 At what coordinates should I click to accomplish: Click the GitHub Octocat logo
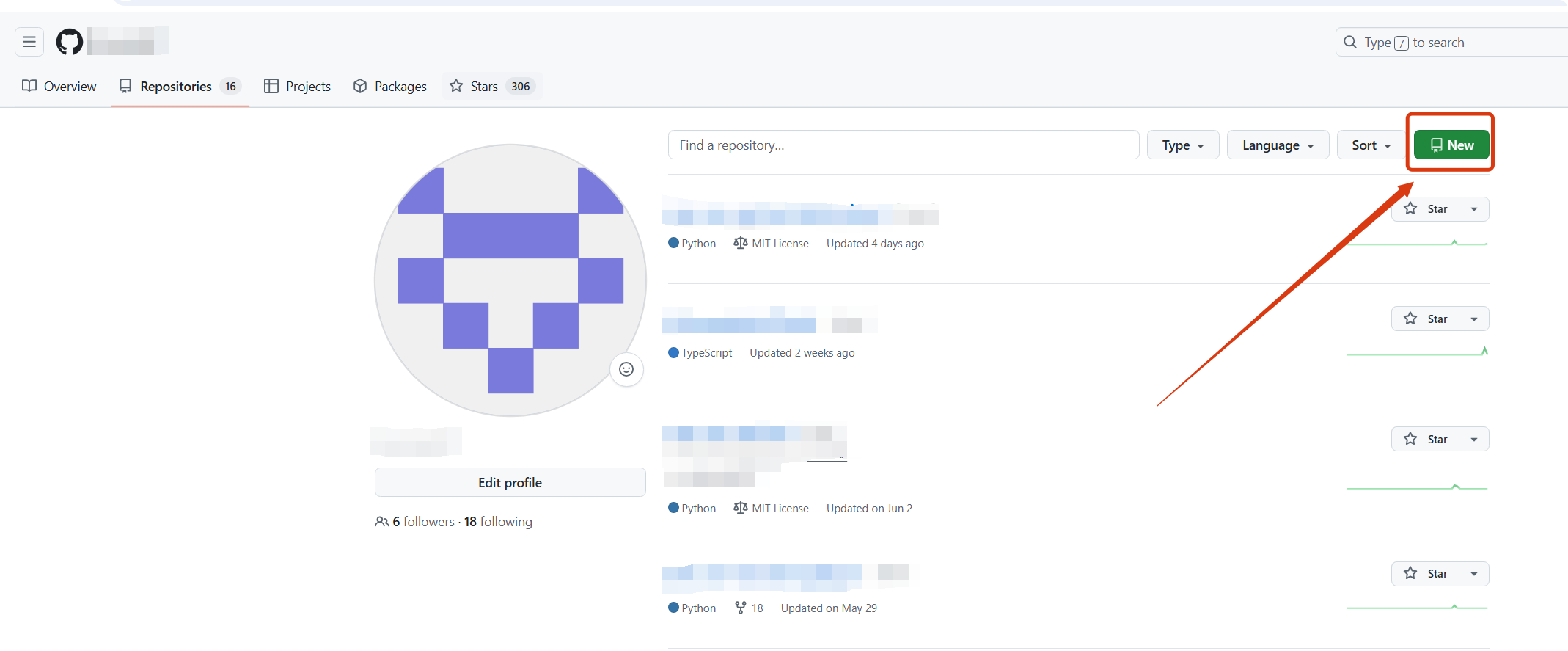70,42
